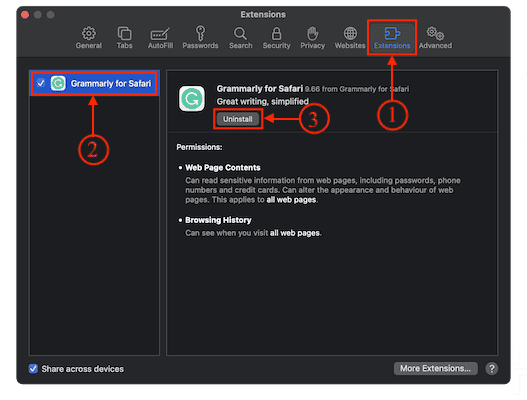Viewport: 527px width, 400px height.
Task: Click the Extensions window title bar
Action: pos(263,14)
